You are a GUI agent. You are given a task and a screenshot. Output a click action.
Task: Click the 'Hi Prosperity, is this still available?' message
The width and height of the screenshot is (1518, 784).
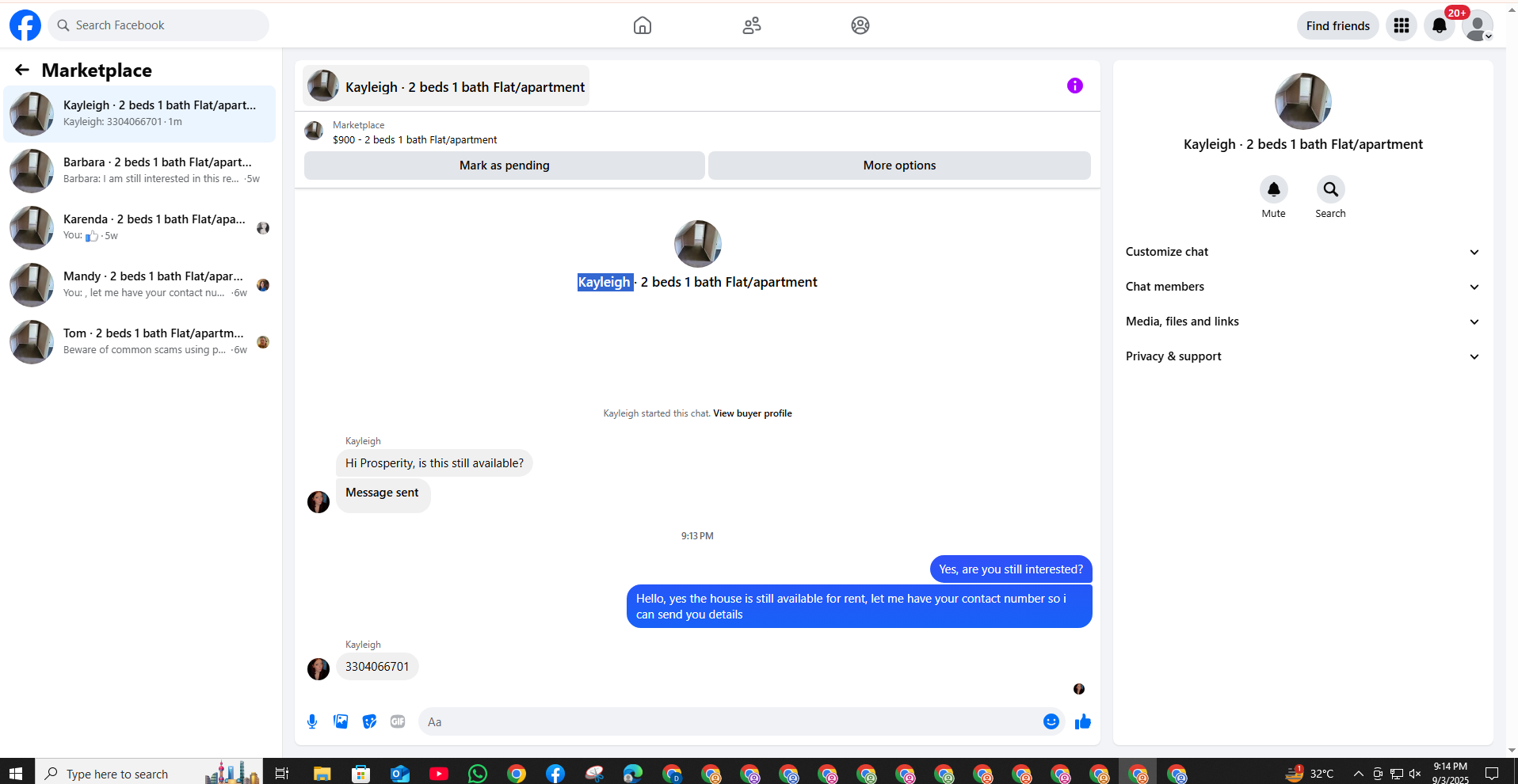434,463
